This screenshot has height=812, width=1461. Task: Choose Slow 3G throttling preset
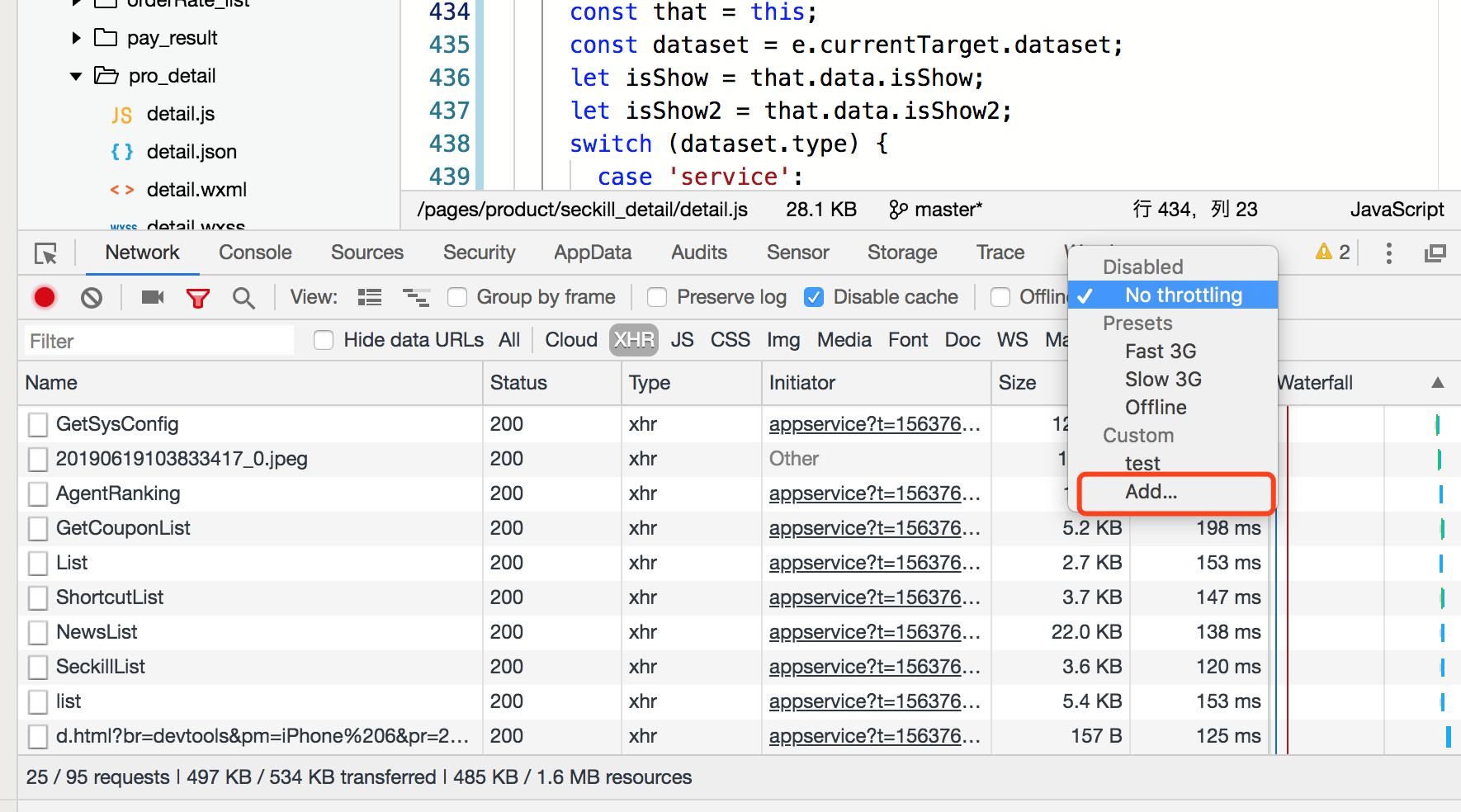coord(1163,380)
